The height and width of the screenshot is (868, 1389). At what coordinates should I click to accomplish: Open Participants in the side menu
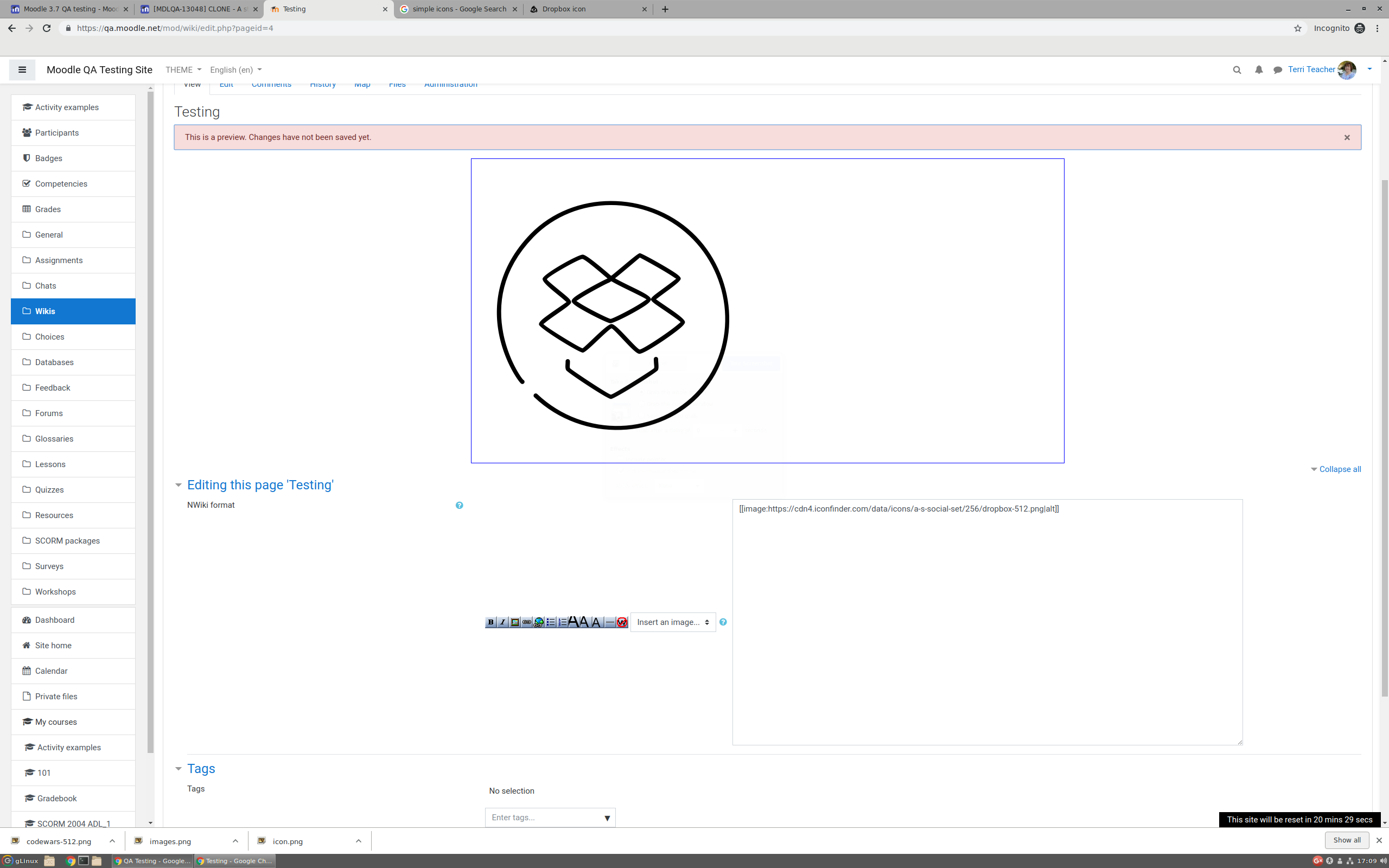pyautogui.click(x=73, y=132)
